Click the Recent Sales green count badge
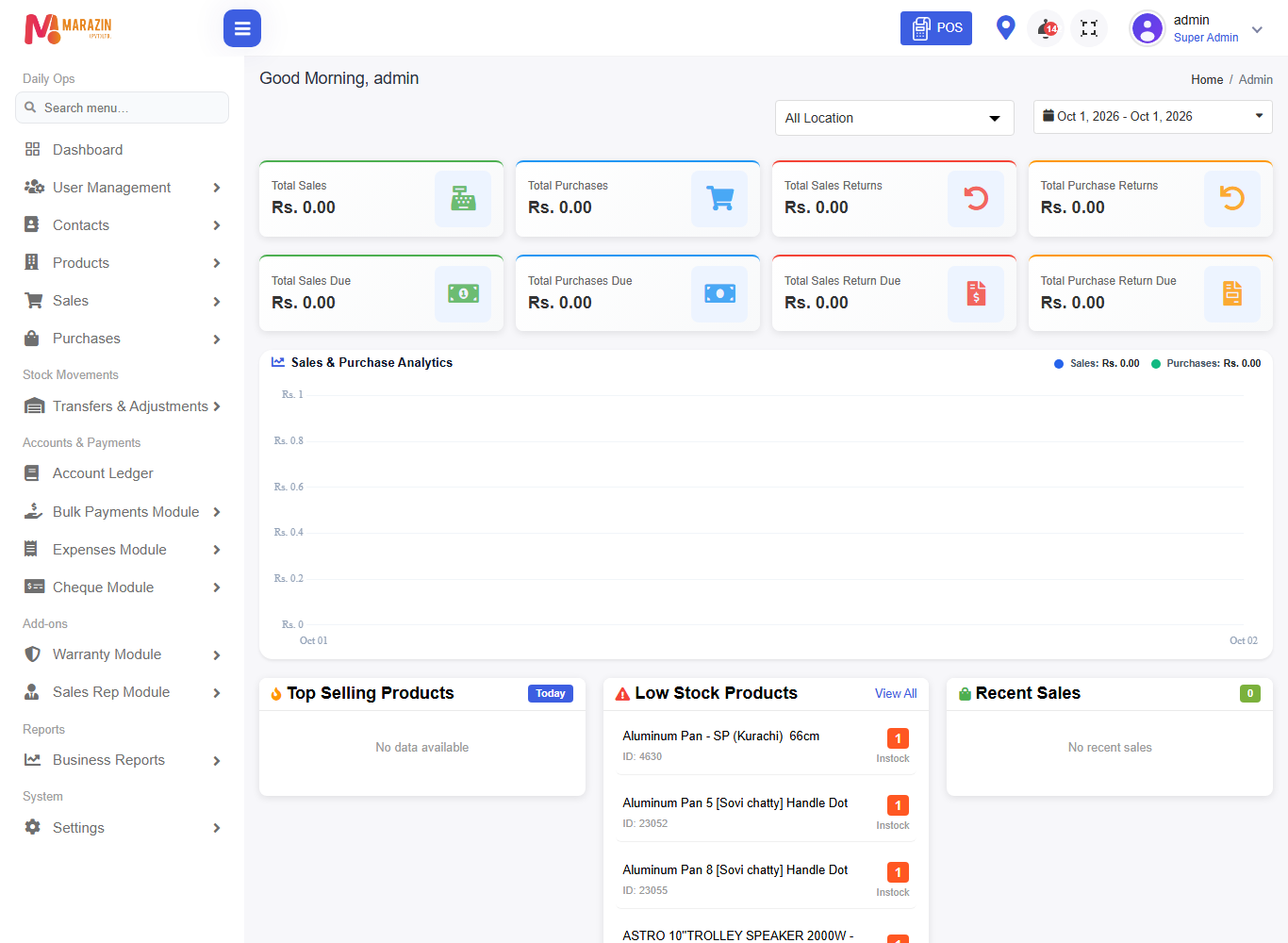The image size is (1288, 943). click(x=1250, y=693)
